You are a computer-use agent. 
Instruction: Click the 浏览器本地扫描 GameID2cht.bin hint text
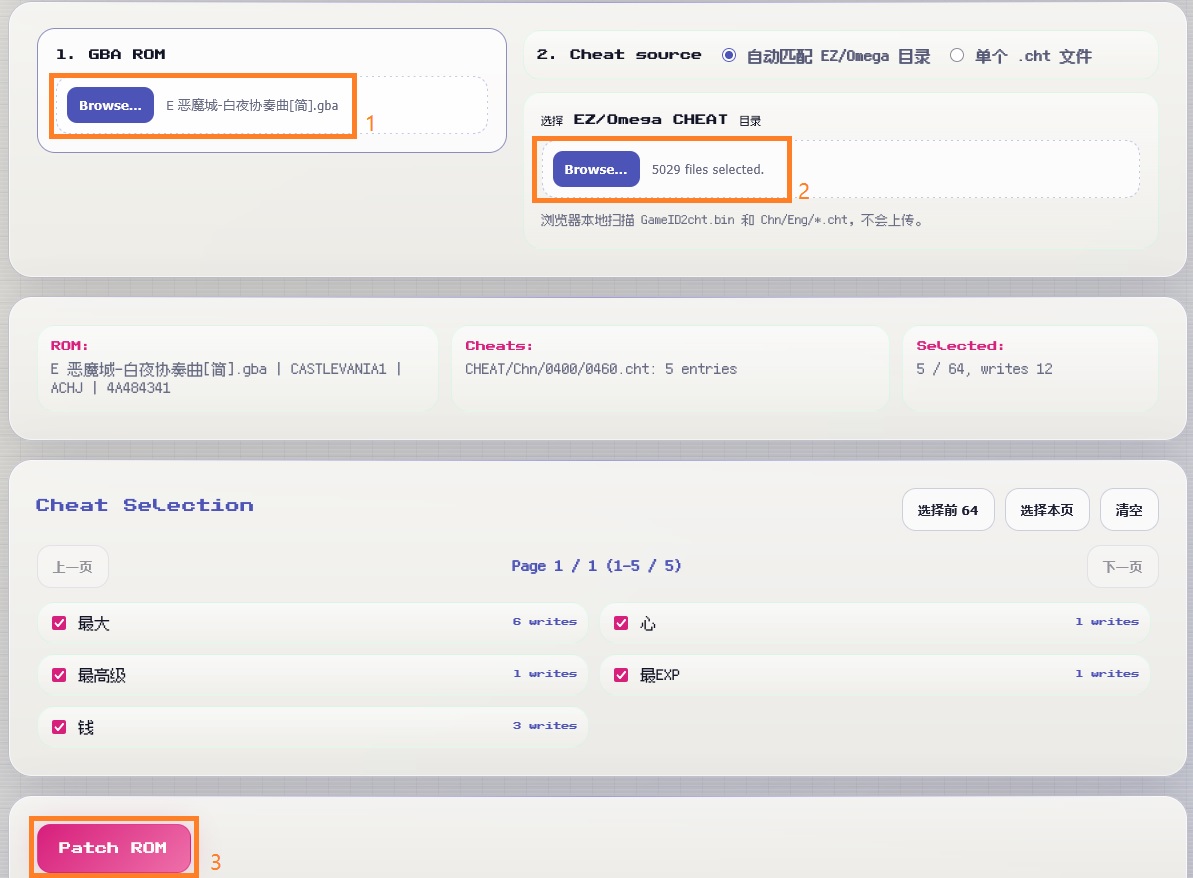(732, 220)
